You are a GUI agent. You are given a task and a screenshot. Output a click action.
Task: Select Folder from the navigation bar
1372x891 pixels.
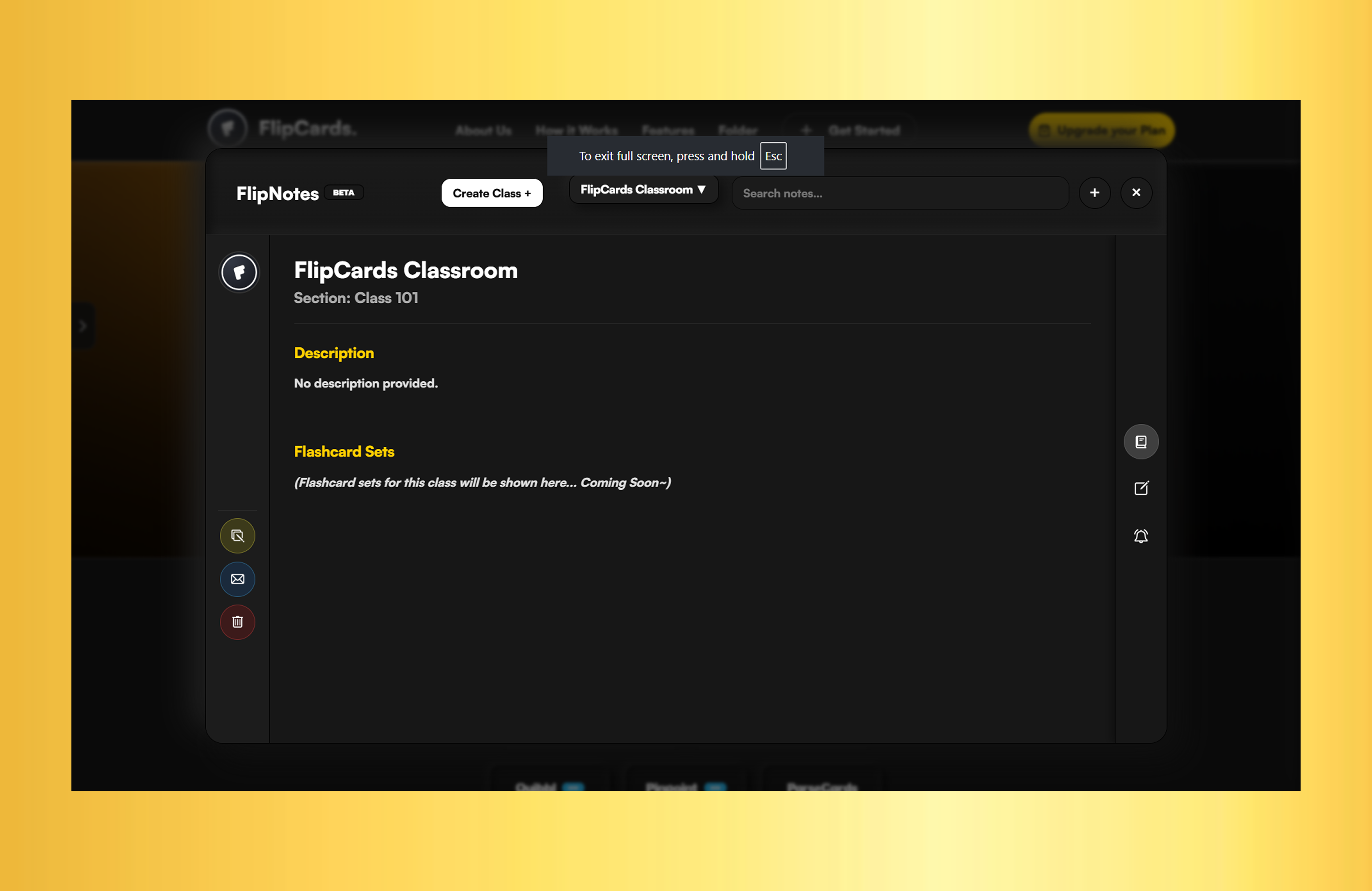click(x=738, y=130)
